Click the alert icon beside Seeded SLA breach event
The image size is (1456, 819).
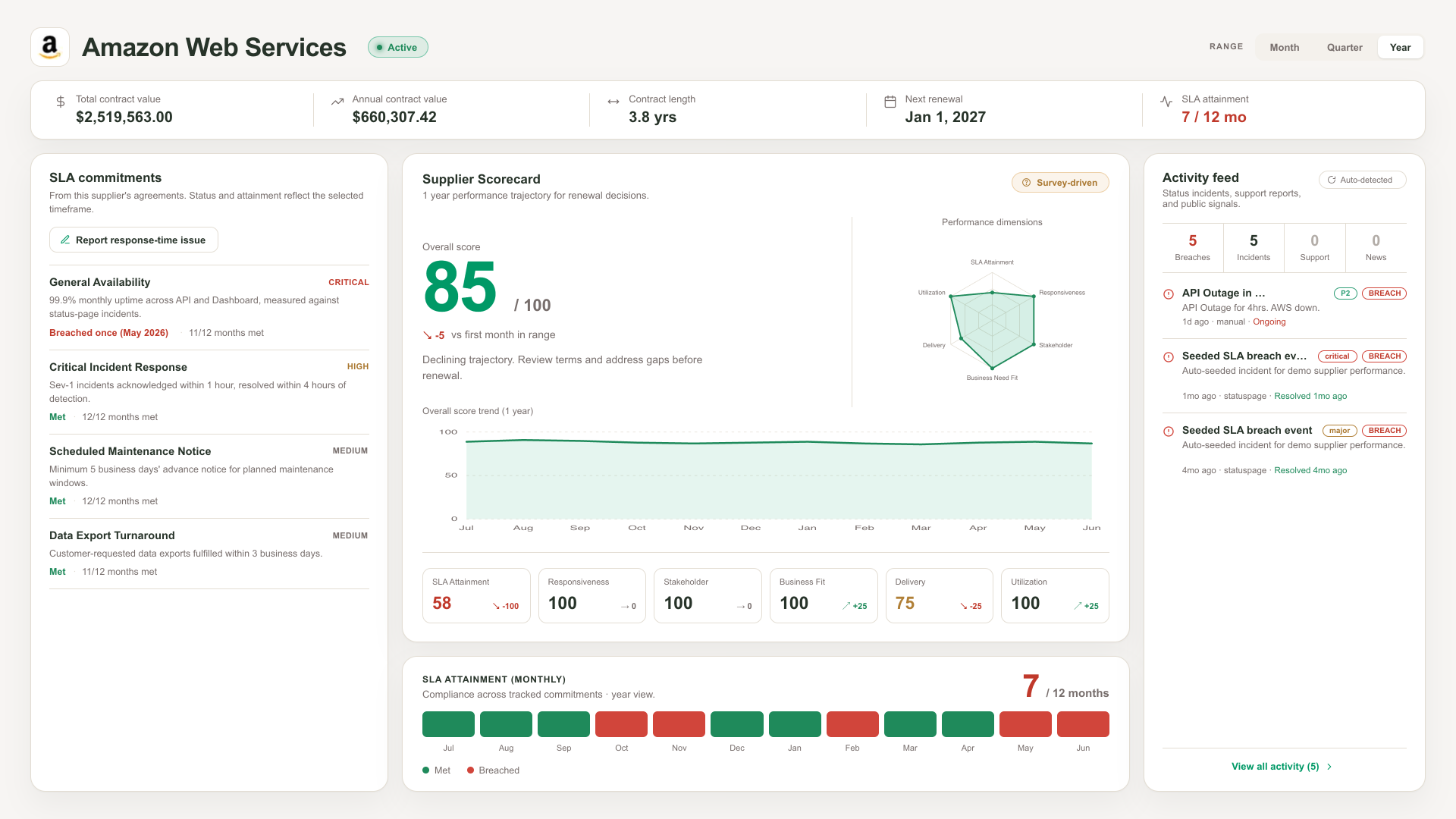coord(1169,431)
